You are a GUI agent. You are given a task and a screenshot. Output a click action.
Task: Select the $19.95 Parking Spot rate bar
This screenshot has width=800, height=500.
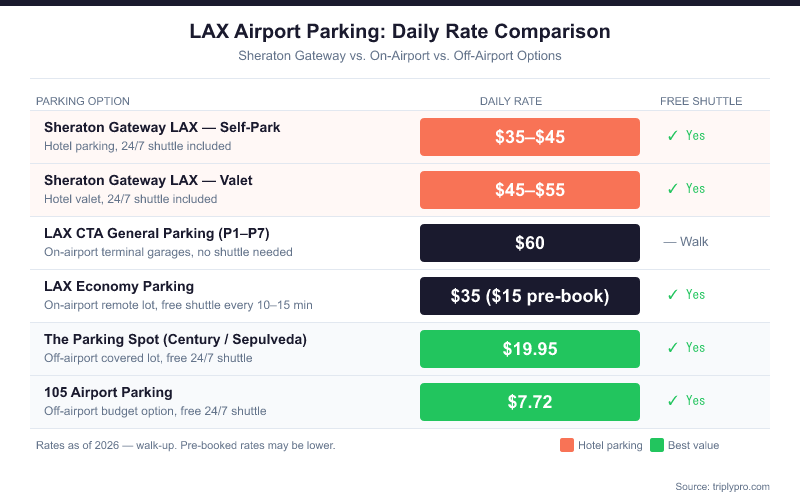click(530, 349)
